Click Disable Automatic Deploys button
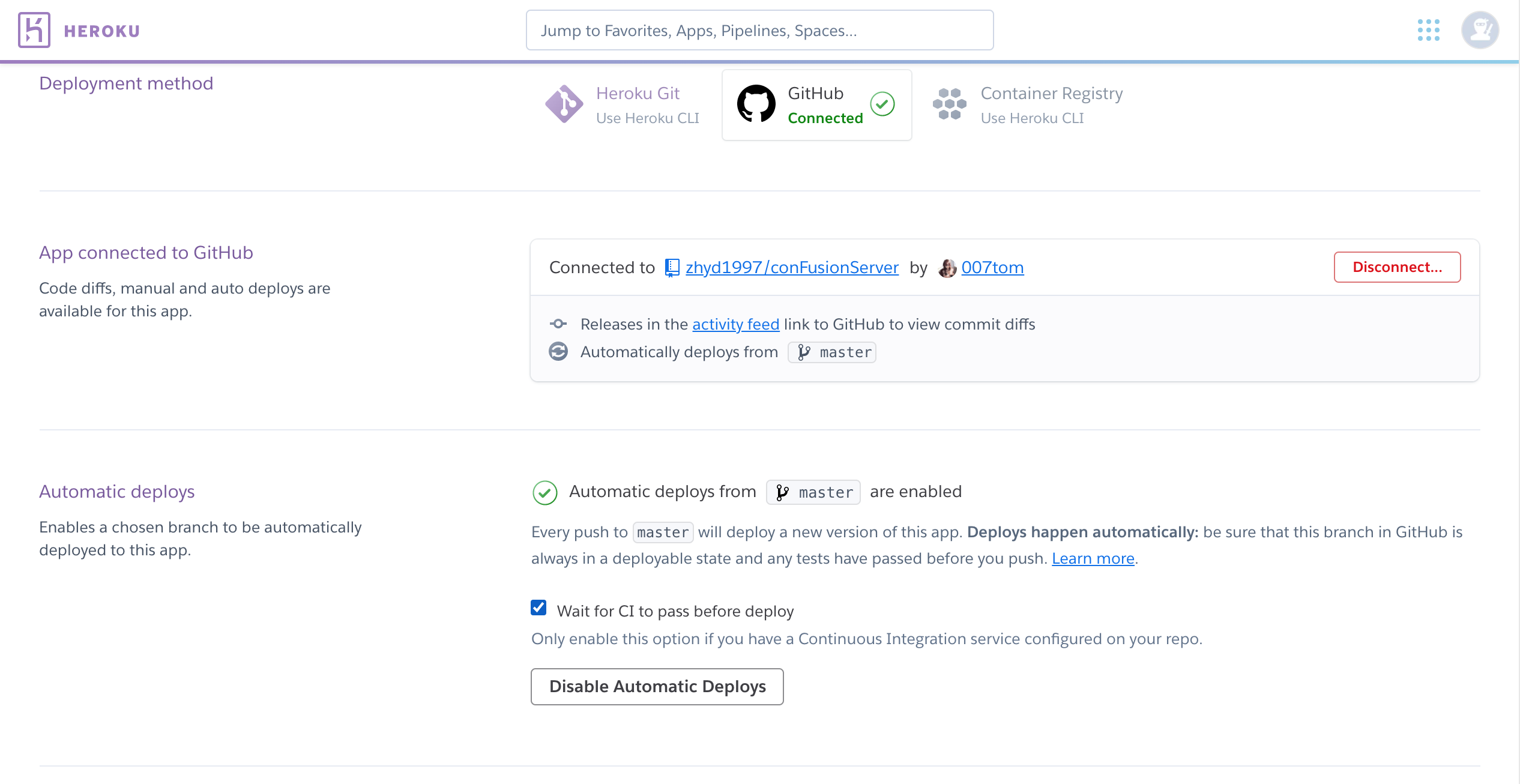Image resolution: width=1520 pixels, height=784 pixels. click(x=657, y=686)
